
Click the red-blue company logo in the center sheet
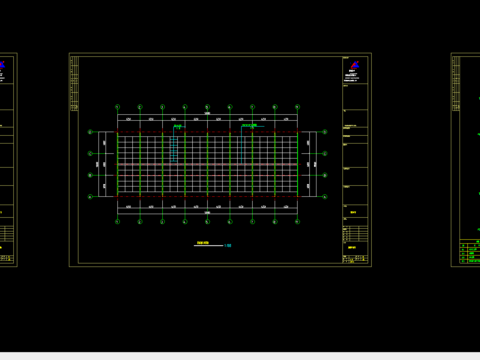355,65
